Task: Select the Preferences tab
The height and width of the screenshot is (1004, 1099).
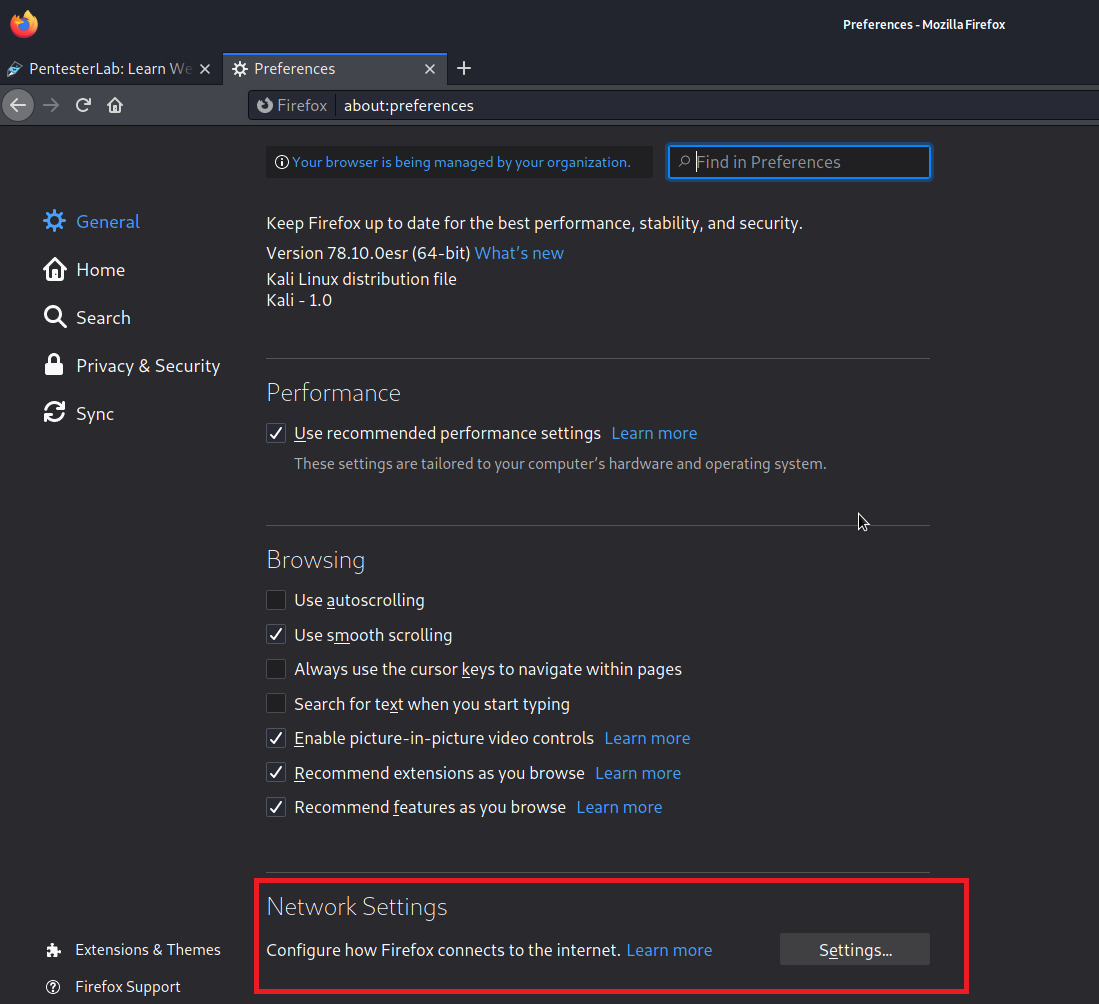Action: pyautogui.click(x=335, y=69)
